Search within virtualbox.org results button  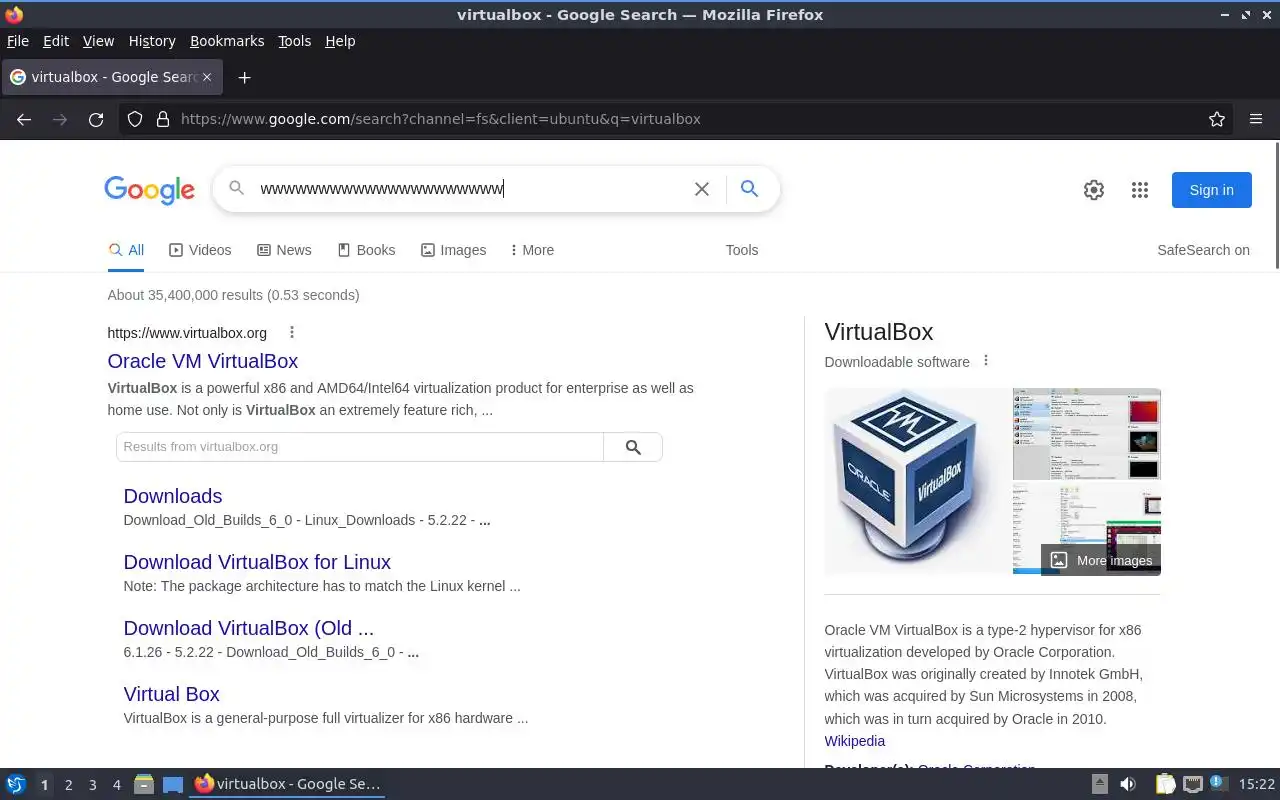(633, 447)
